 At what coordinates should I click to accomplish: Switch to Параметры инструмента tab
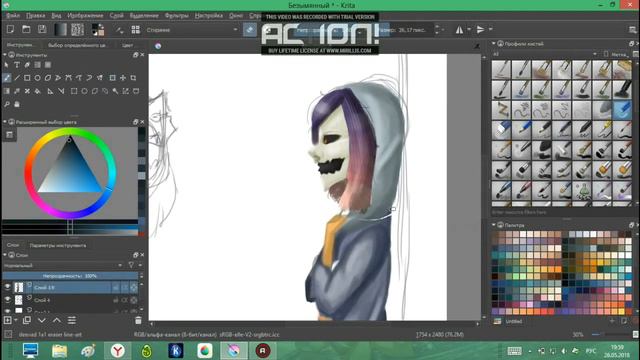pyautogui.click(x=58, y=245)
